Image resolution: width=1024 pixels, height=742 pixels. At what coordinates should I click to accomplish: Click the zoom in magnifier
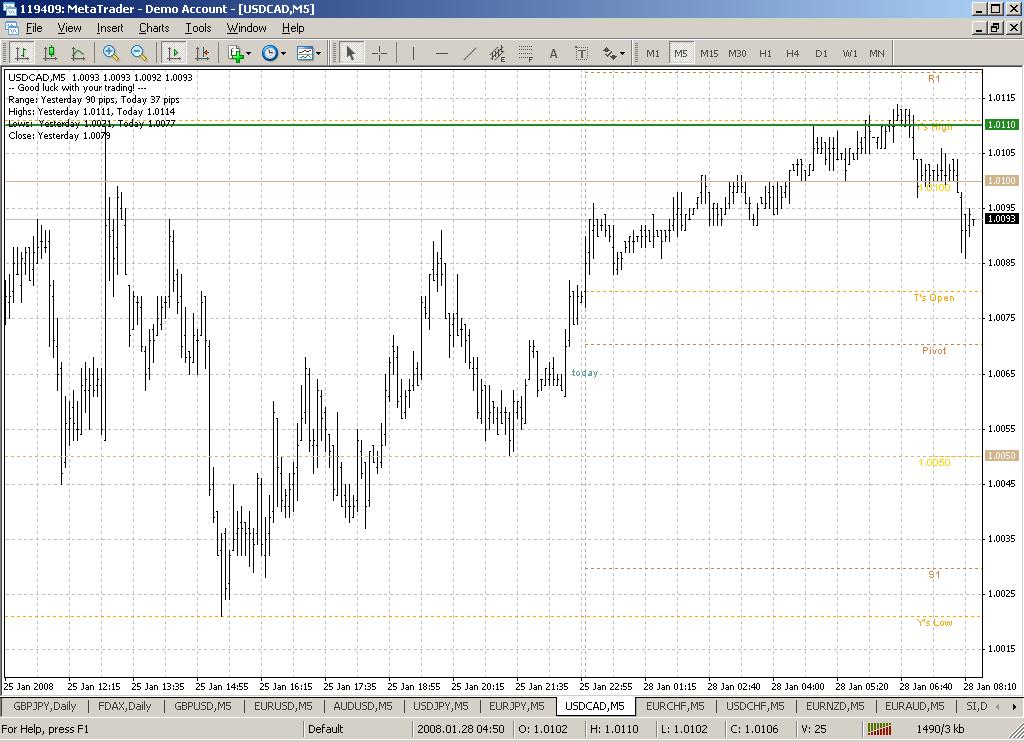pos(111,53)
